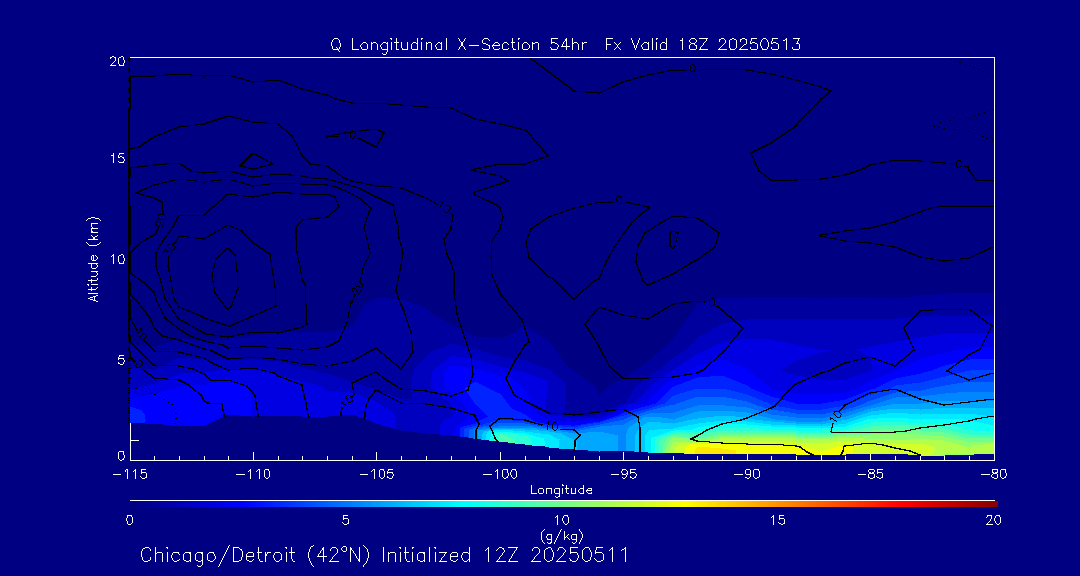The width and height of the screenshot is (1080, 576).
Task: Pick the 10 value under the color bar
Action: click(x=561, y=520)
